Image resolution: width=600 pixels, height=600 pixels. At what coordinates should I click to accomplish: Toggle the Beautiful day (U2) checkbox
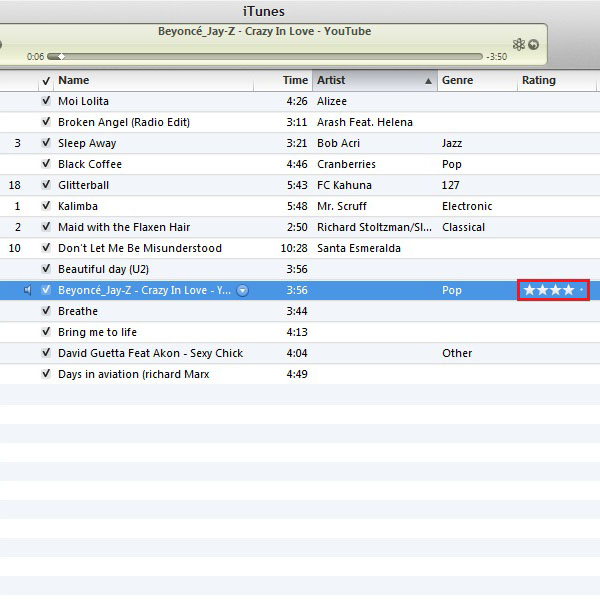click(46, 269)
